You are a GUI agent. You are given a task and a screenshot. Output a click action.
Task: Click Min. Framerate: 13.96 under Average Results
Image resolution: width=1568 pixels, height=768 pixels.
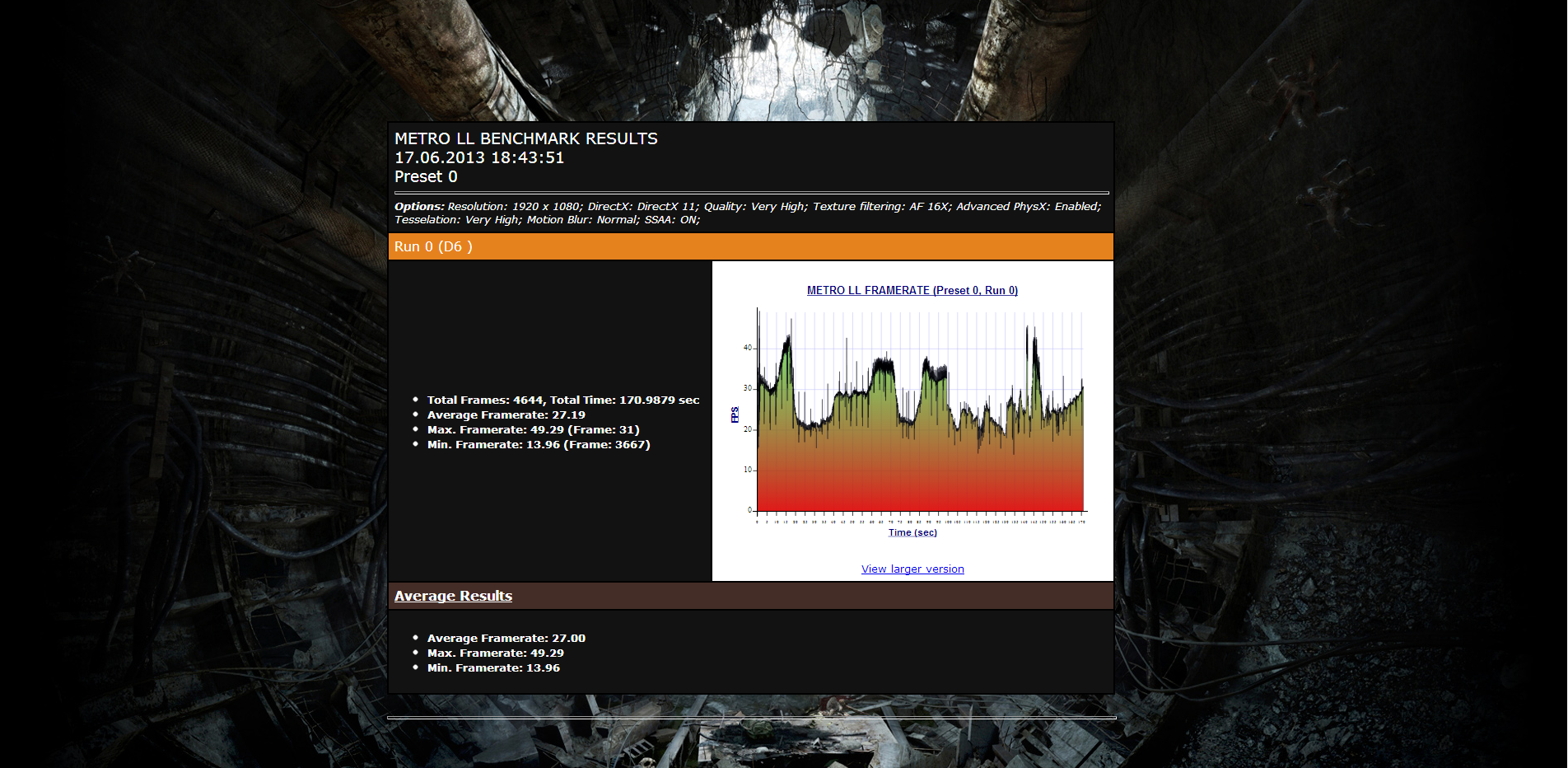point(493,667)
